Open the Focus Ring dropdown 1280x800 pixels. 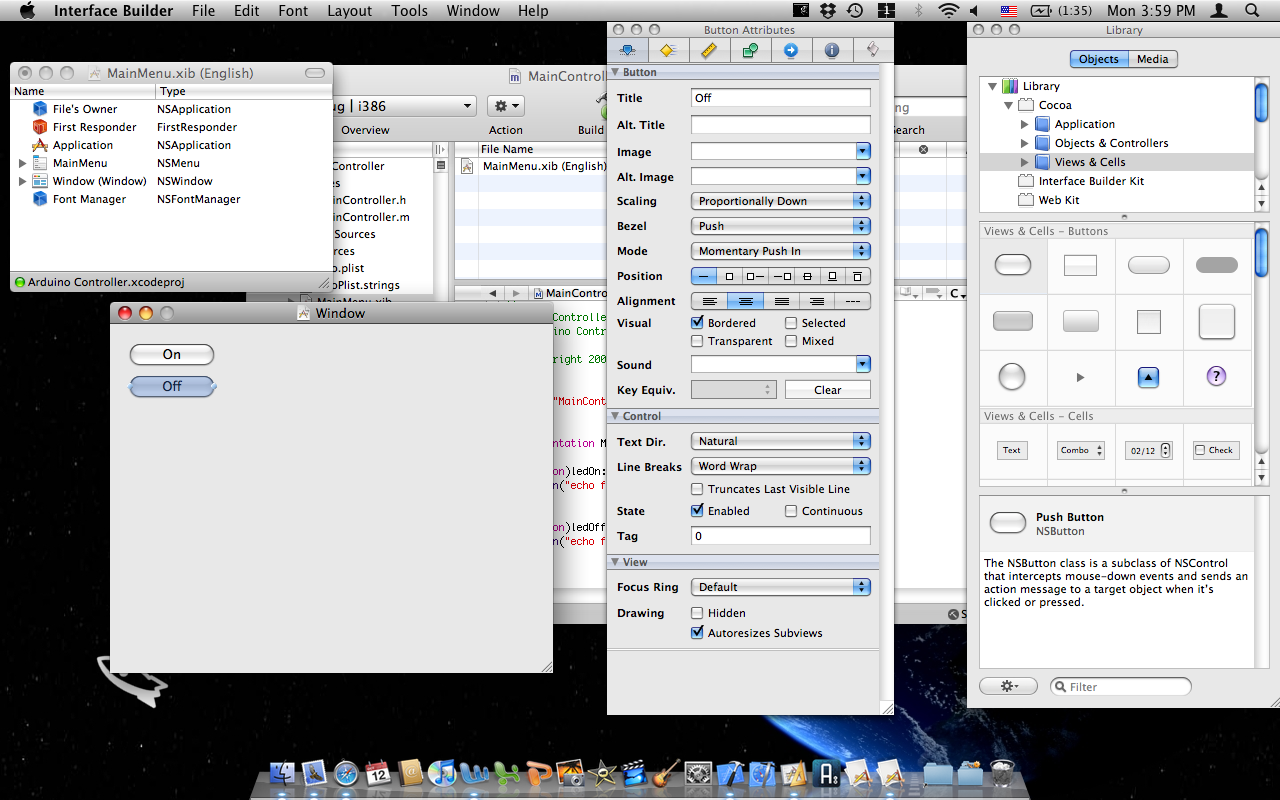pyautogui.click(x=781, y=587)
